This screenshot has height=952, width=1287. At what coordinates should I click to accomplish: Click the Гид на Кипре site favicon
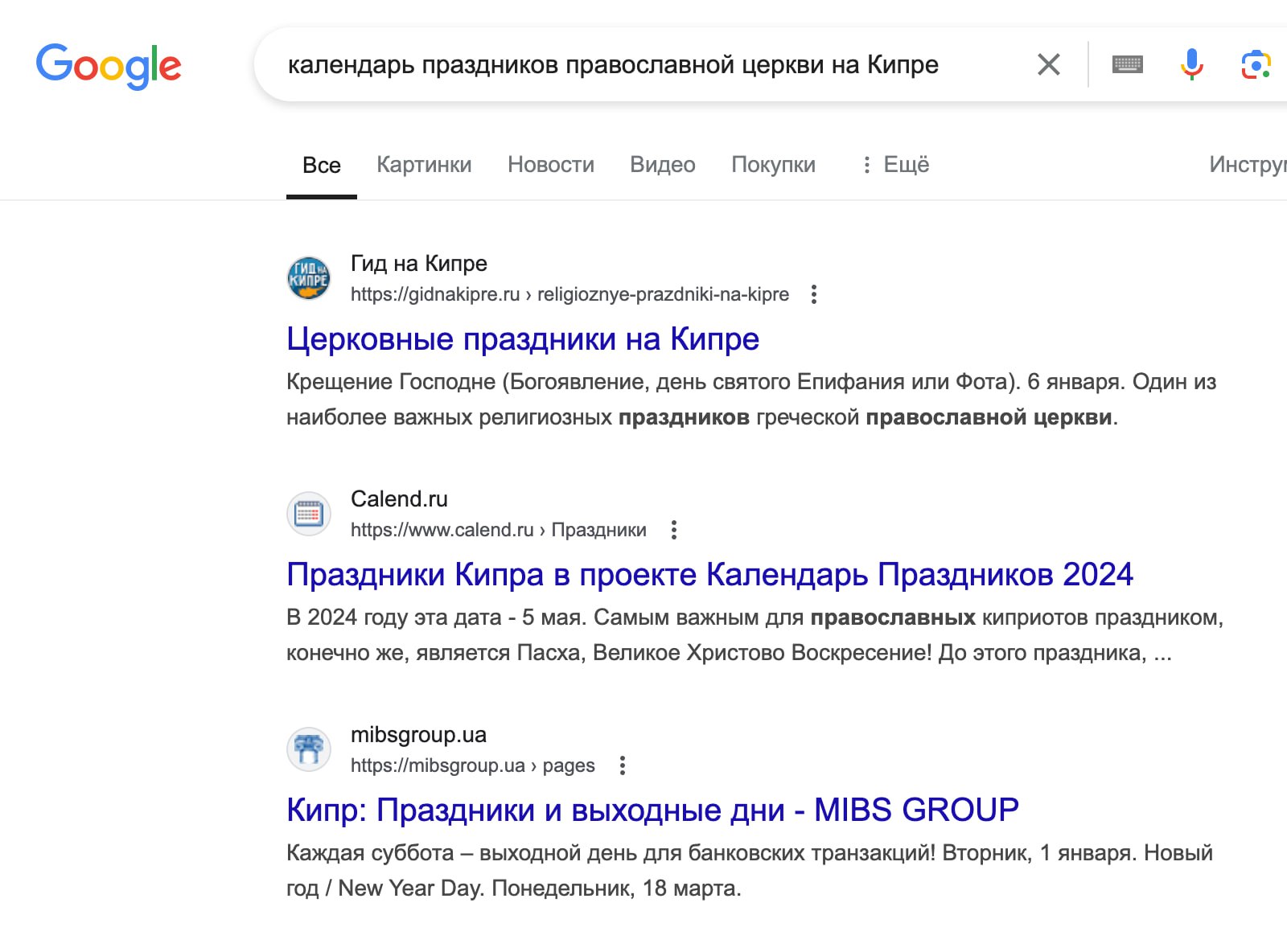pos(309,278)
